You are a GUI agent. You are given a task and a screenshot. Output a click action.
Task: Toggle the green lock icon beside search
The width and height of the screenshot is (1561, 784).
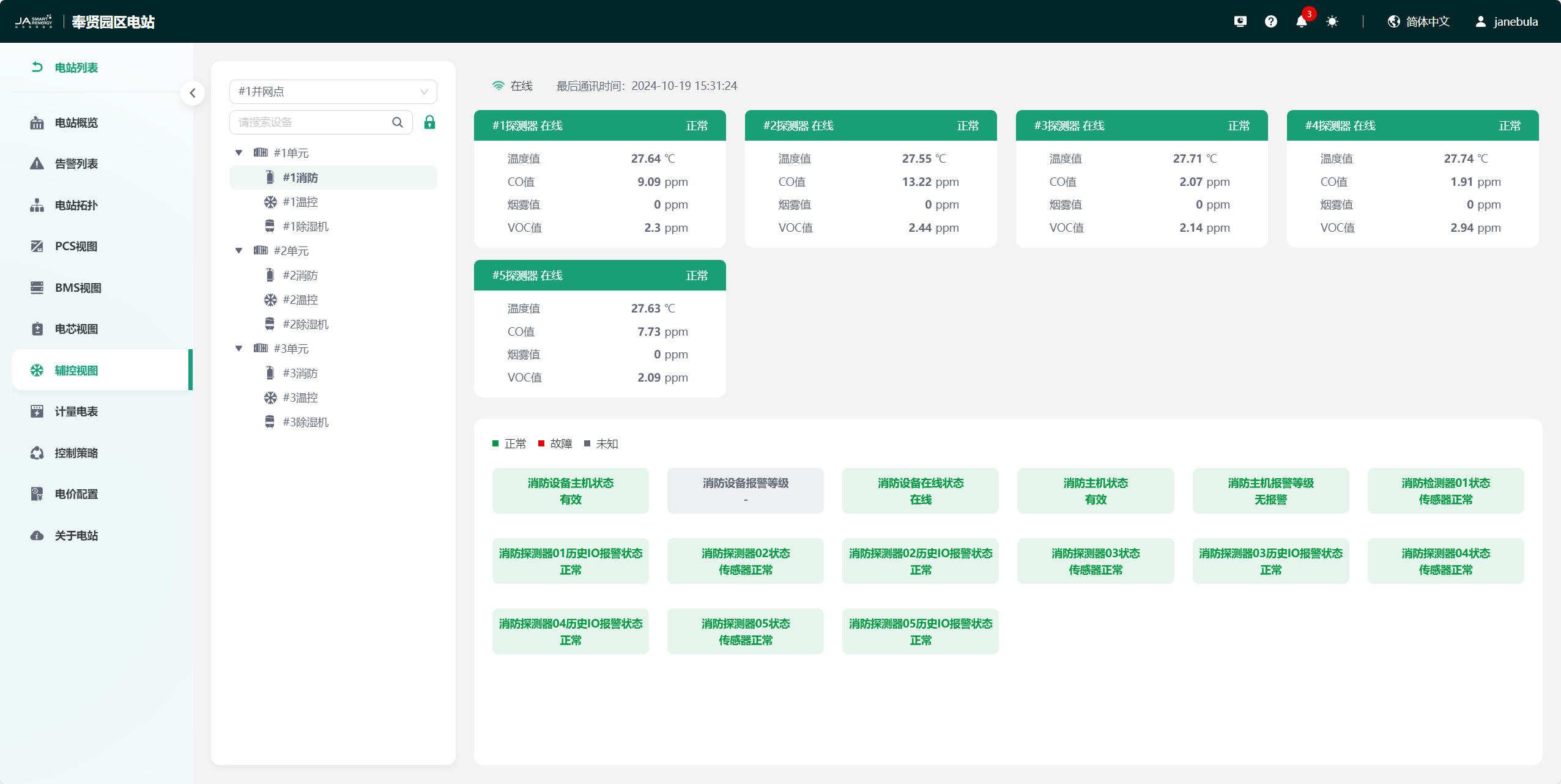click(x=429, y=122)
